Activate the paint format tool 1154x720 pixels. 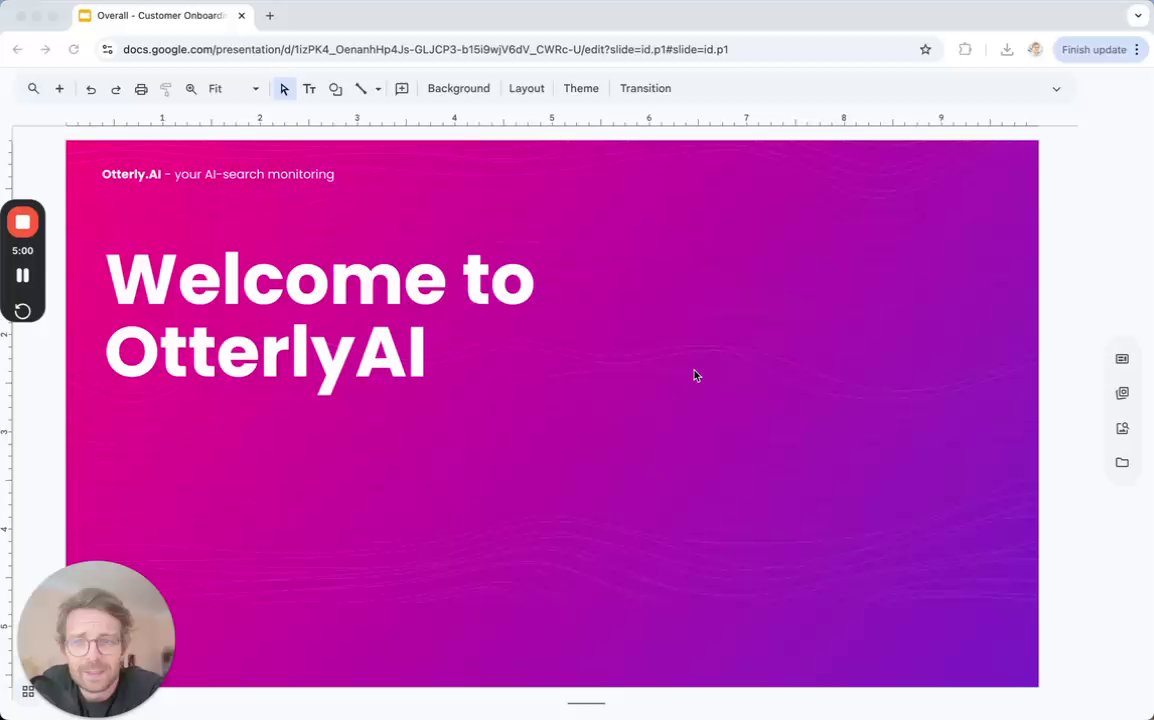(x=166, y=89)
